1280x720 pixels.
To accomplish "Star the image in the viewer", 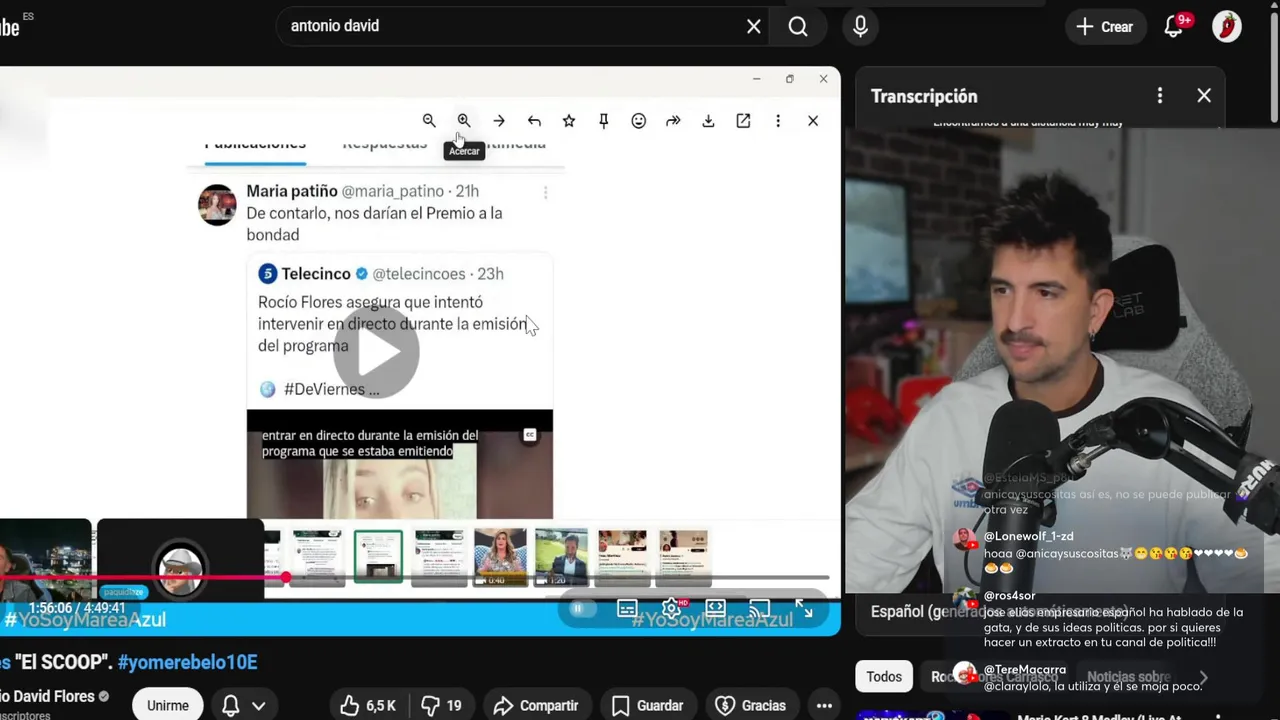I will point(569,121).
